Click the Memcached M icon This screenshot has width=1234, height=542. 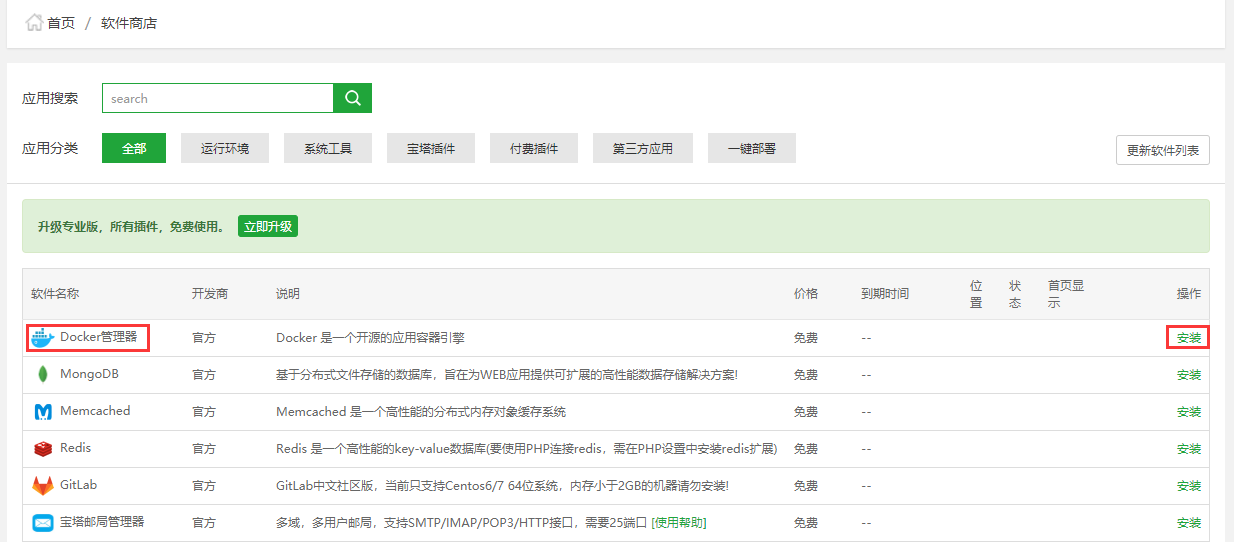tap(43, 412)
